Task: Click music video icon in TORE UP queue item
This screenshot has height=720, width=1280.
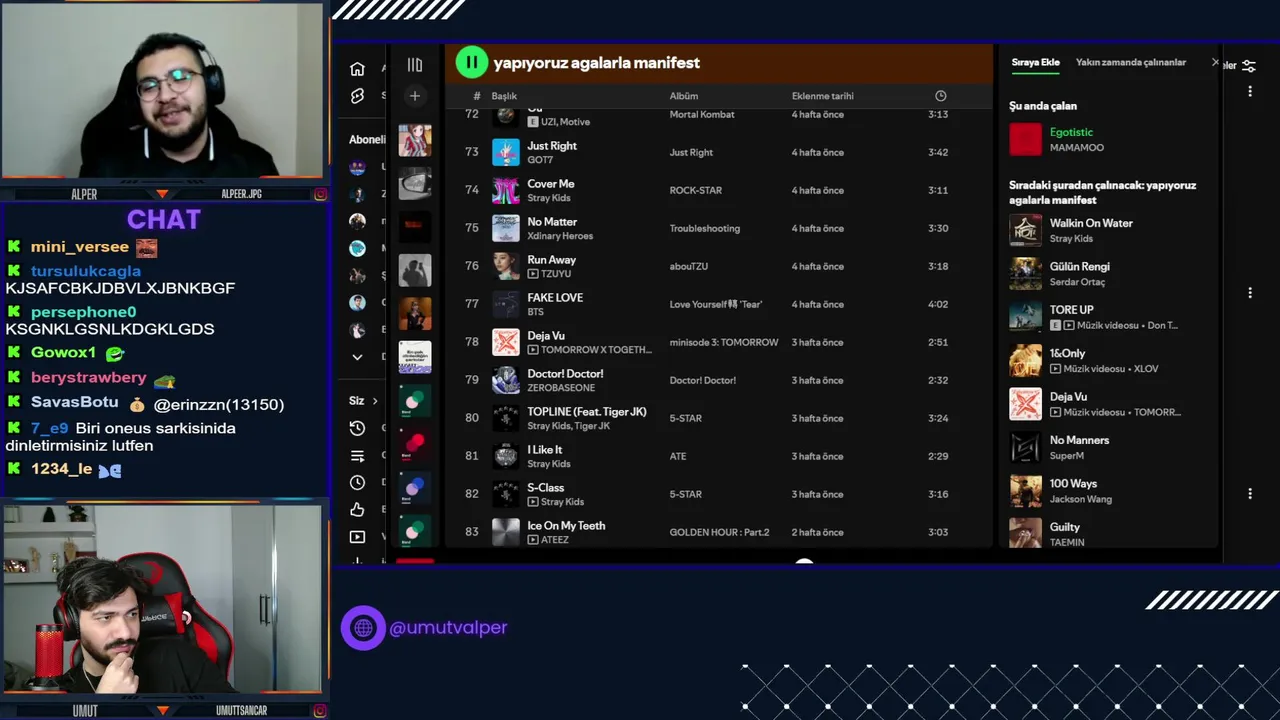Action: (x=1069, y=325)
